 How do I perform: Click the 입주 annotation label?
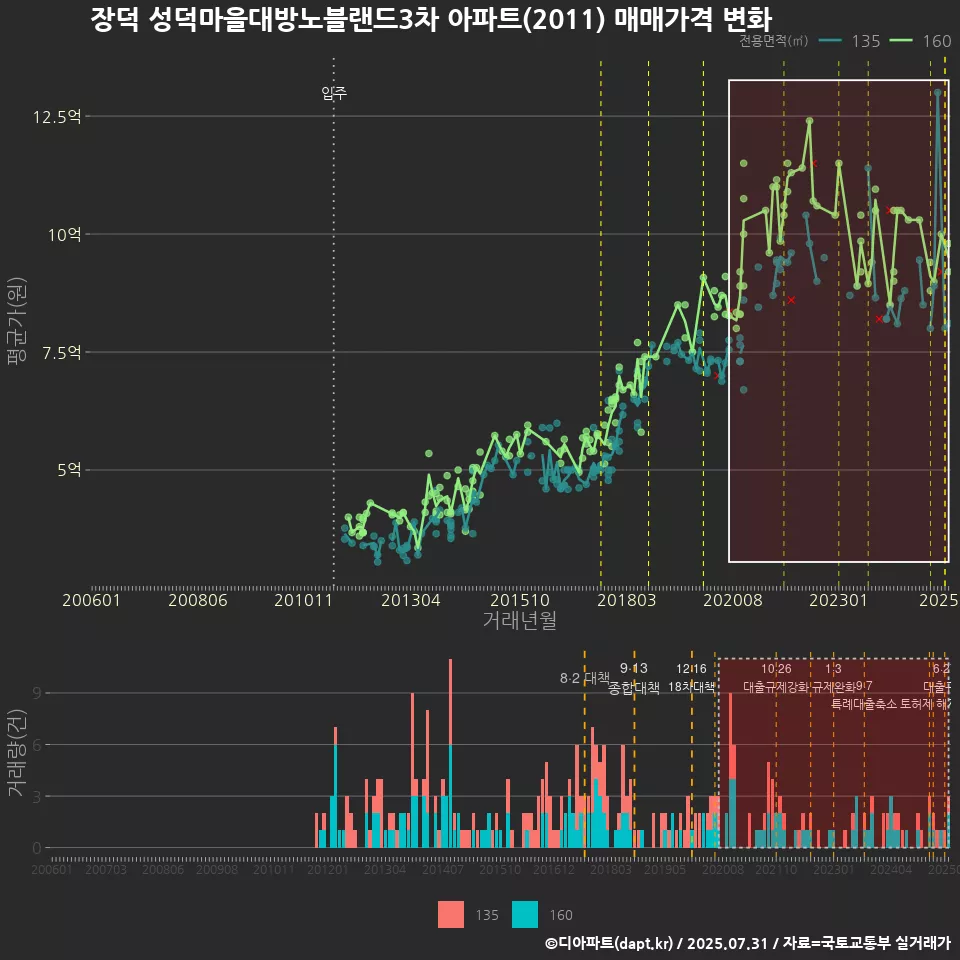(x=334, y=92)
